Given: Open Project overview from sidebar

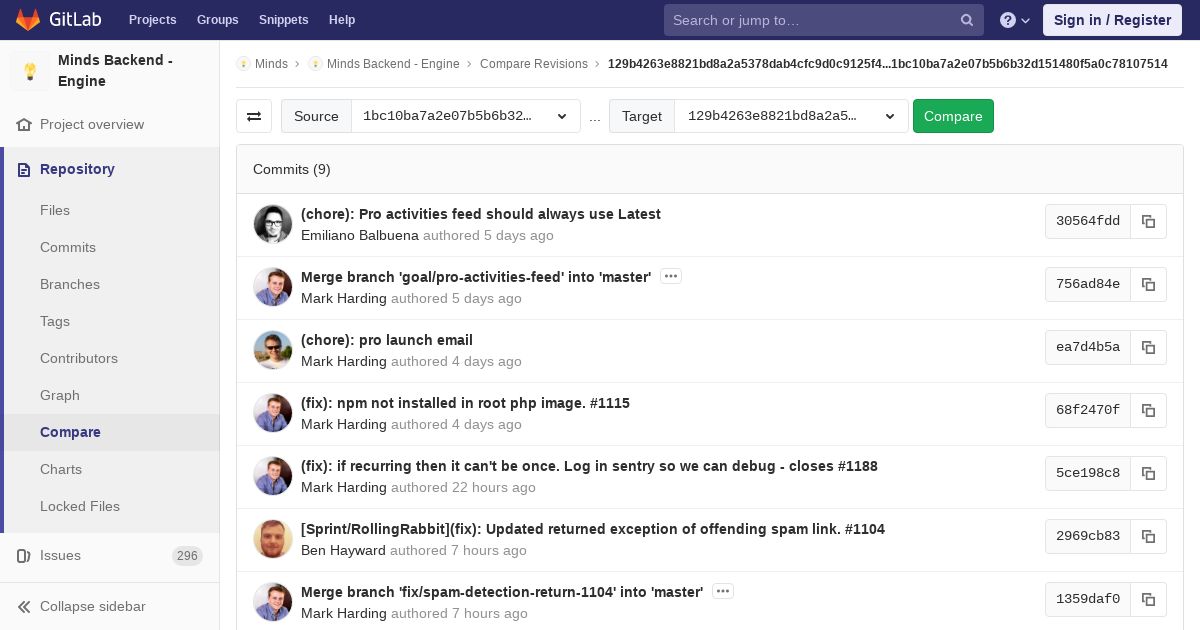Looking at the screenshot, I should coord(92,125).
